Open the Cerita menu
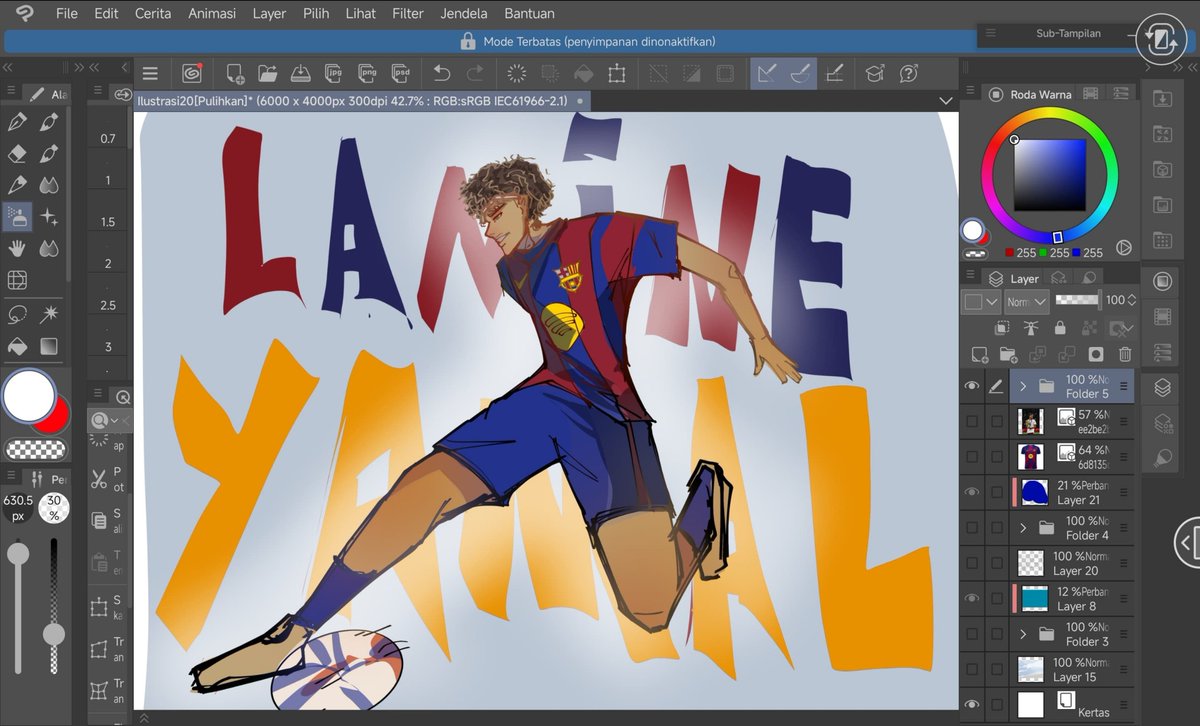The height and width of the screenshot is (726, 1200). (x=152, y=14)
